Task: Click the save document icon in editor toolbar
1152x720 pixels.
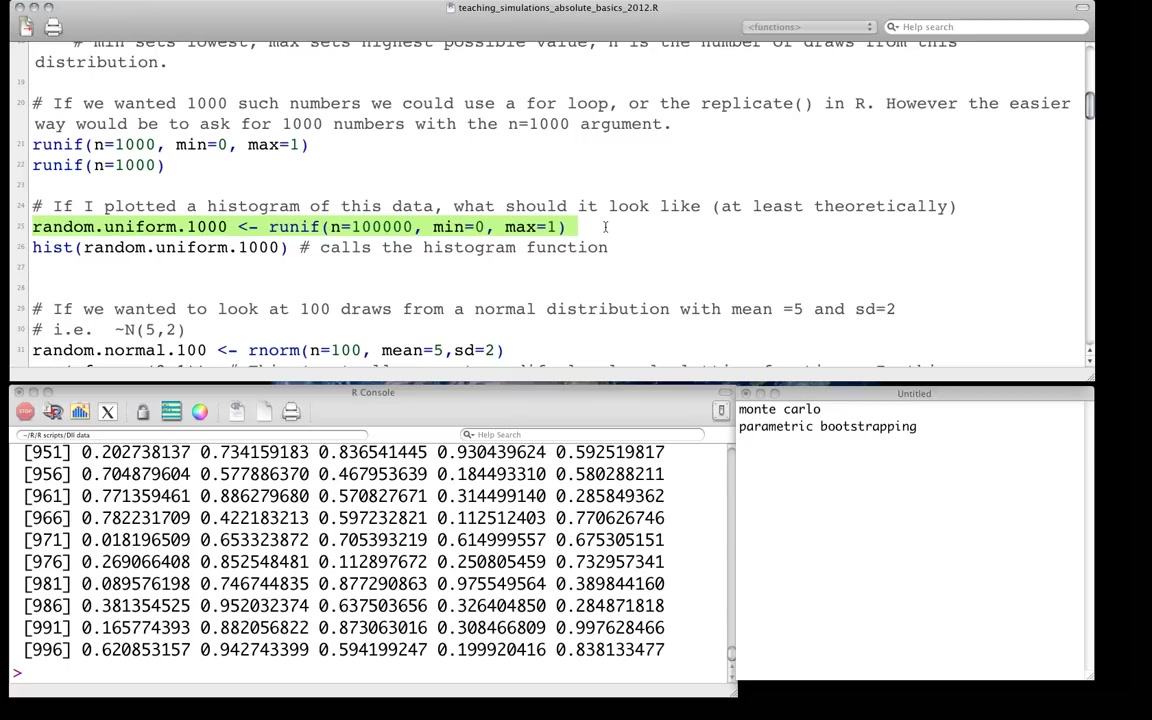Action: [x=26, y=27]
